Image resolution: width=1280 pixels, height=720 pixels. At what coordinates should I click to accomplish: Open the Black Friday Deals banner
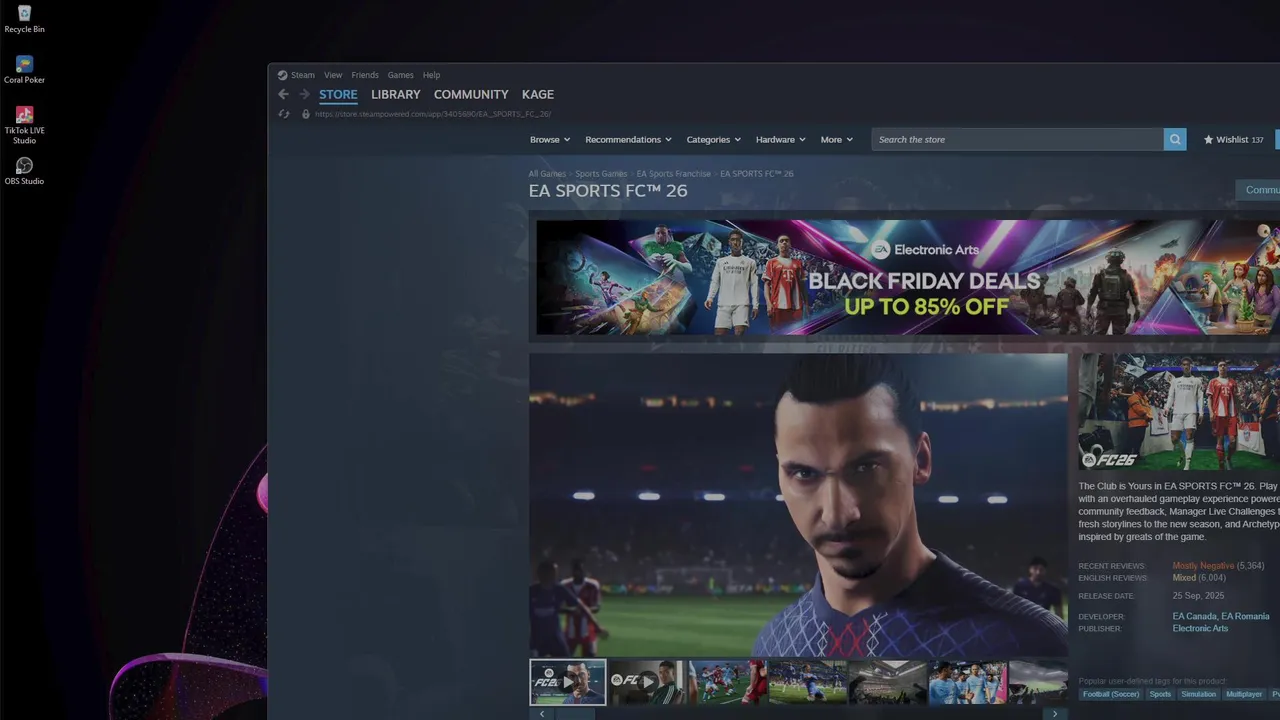[x=908, y=277]
